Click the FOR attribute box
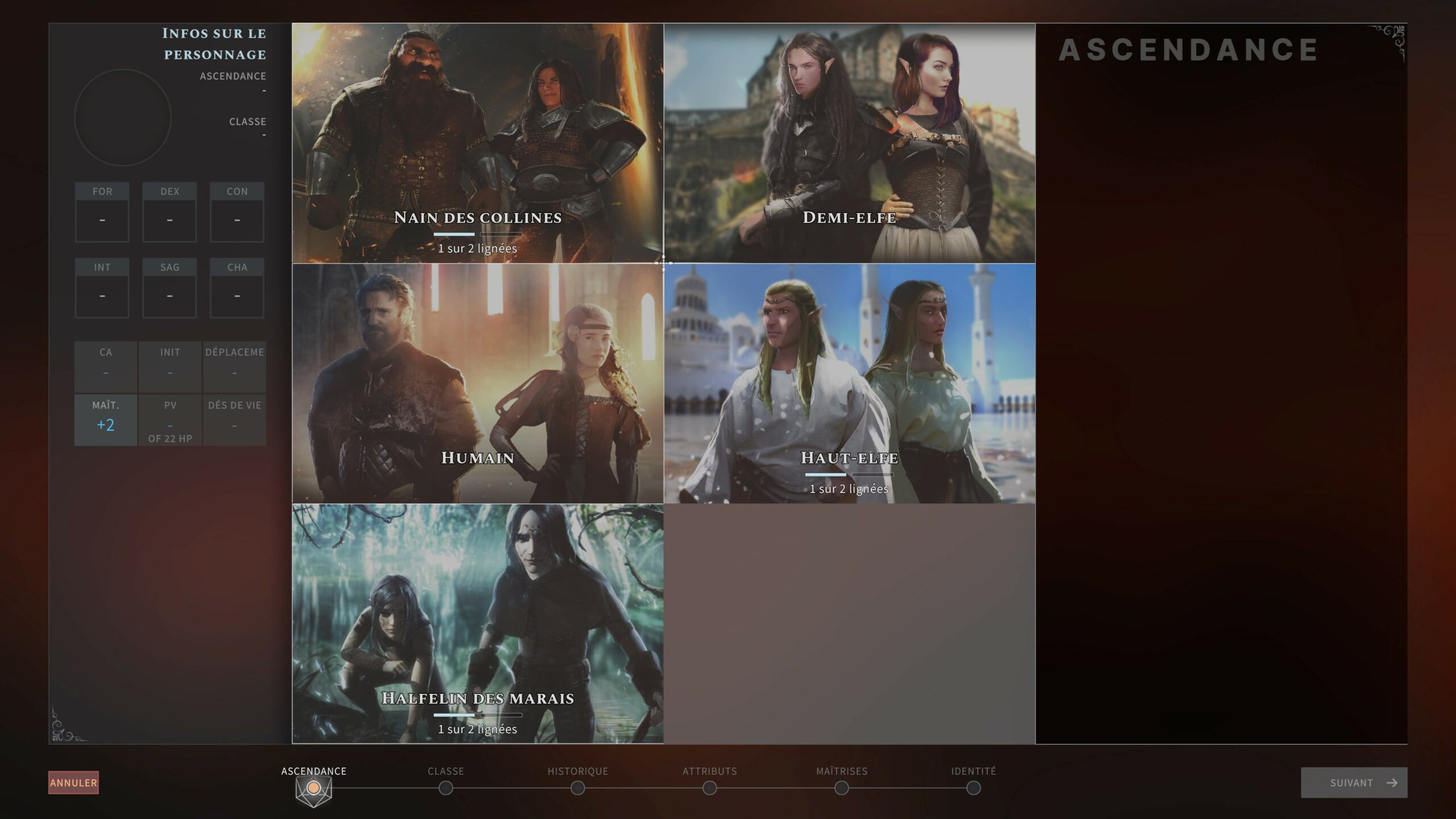1456x819 pixels. click(102, 212)
